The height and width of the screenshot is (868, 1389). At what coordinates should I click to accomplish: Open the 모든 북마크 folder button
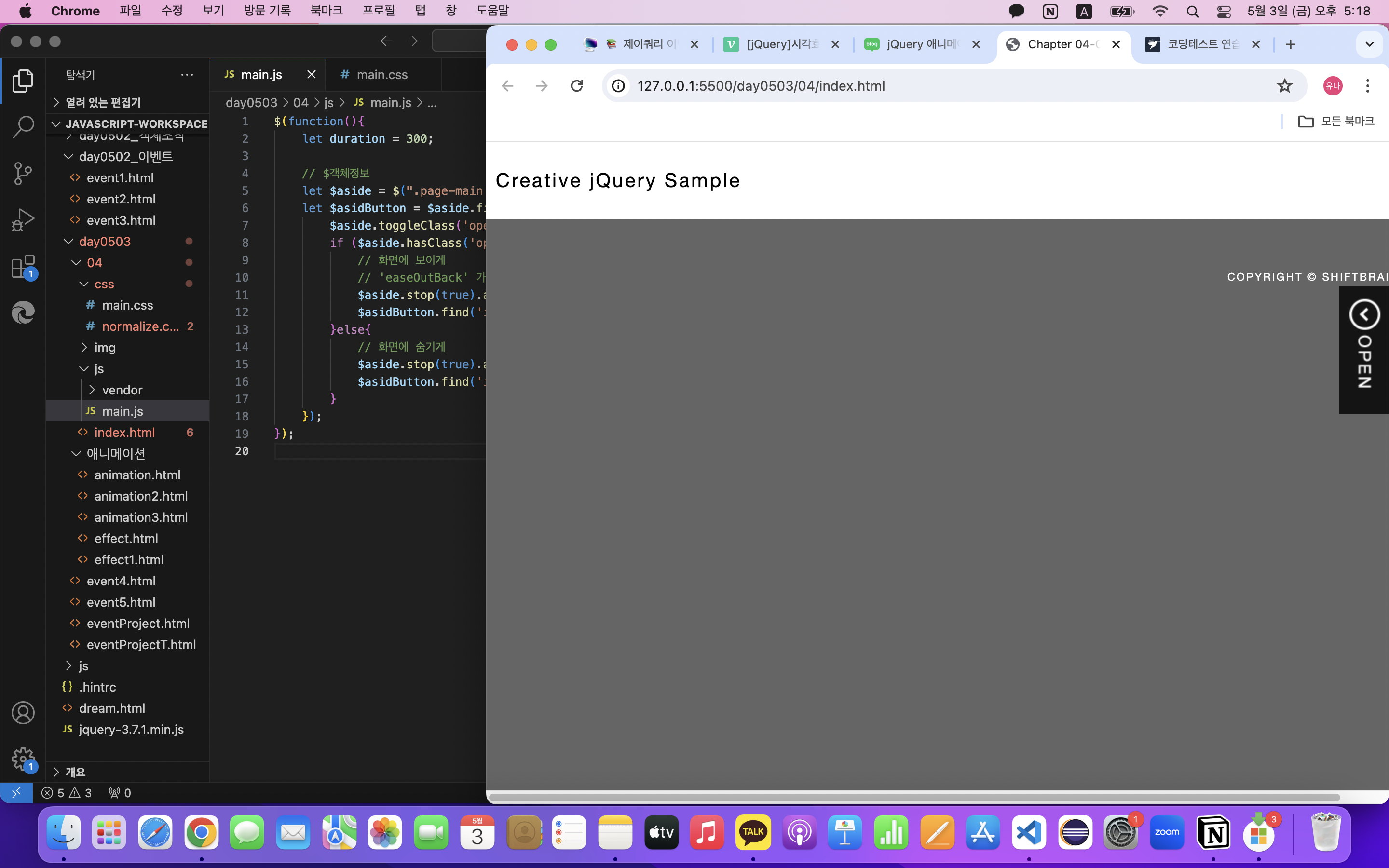(x=1335, y=121)
